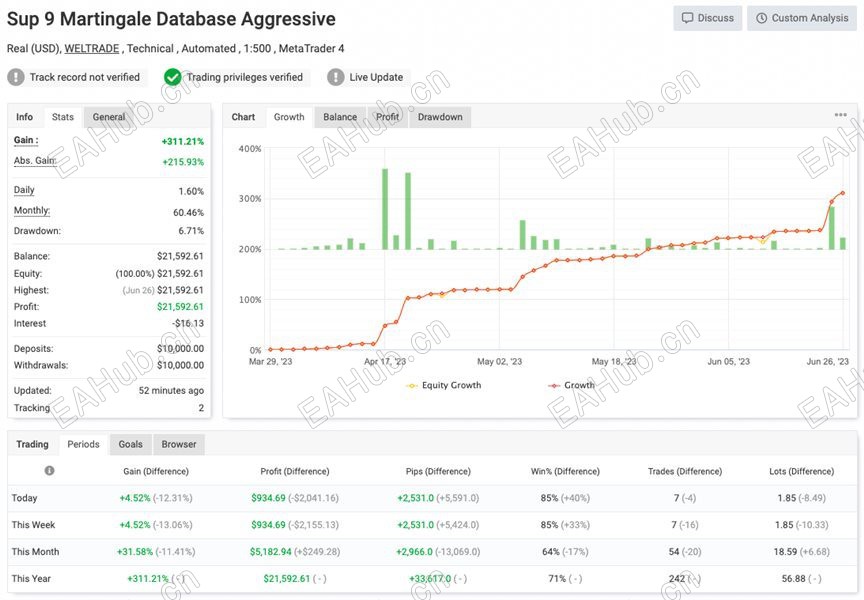Image resolution: width=864 pixels, height=600 pixels.
Task: Click the Lots (Difference) column header
Action: coord(802,472)
